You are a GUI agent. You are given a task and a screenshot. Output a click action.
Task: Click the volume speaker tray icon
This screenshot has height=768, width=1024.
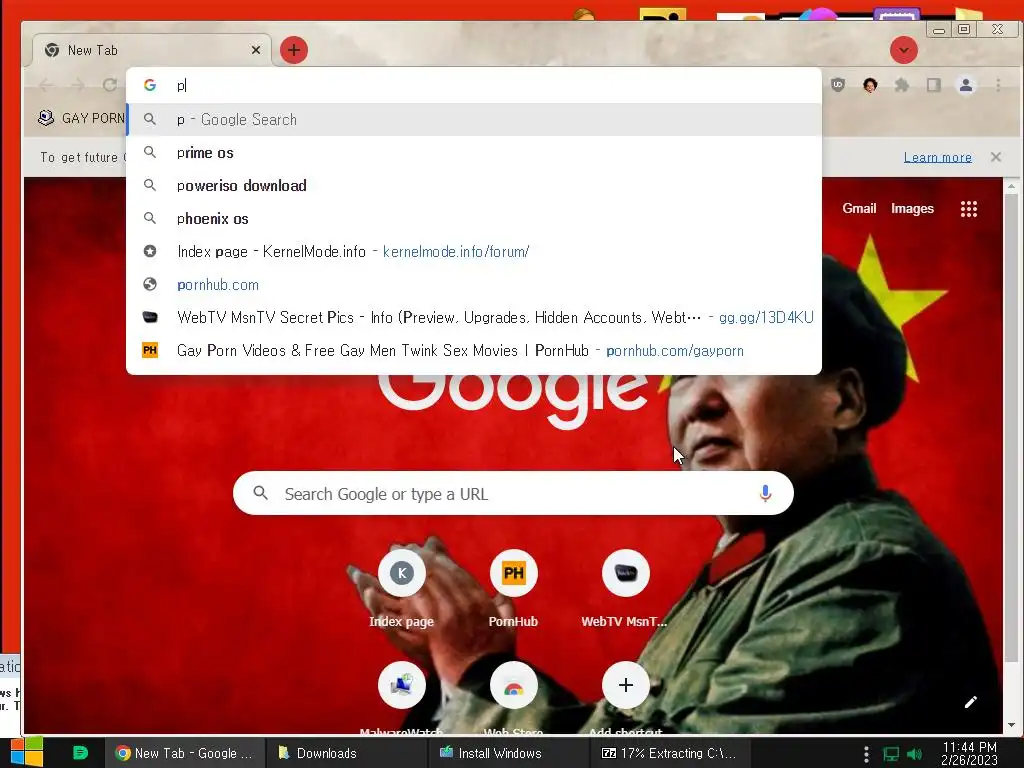[915, 754]
